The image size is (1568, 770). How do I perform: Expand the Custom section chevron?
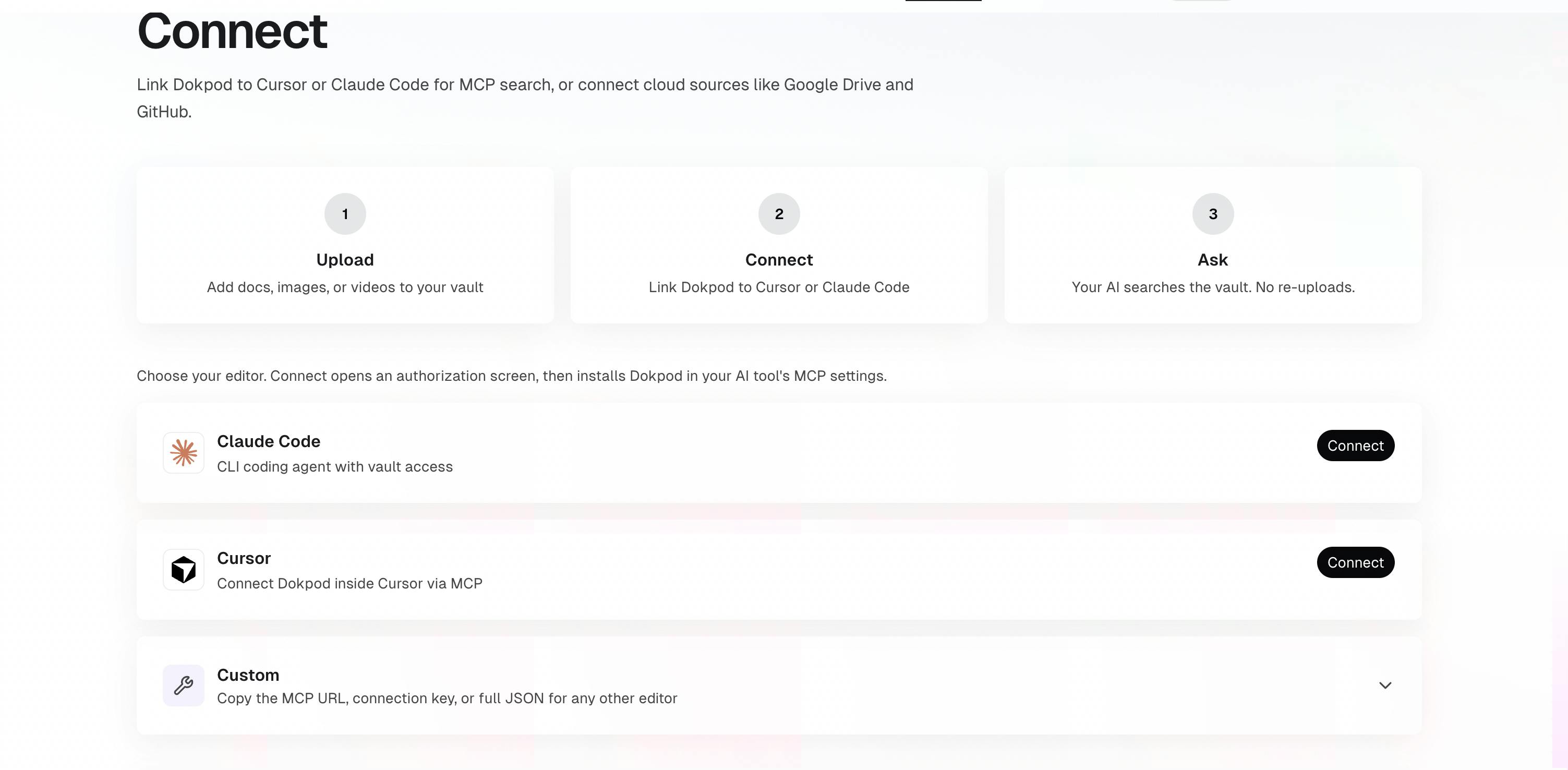(1385, 685)
